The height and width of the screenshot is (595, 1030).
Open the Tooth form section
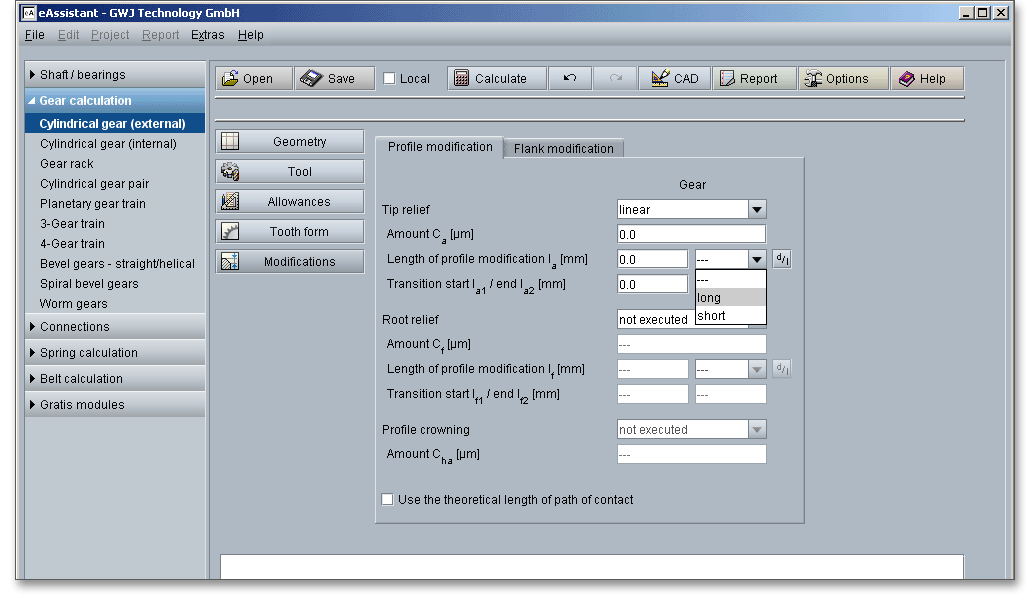pyautogui.click(x=290, y=232)
